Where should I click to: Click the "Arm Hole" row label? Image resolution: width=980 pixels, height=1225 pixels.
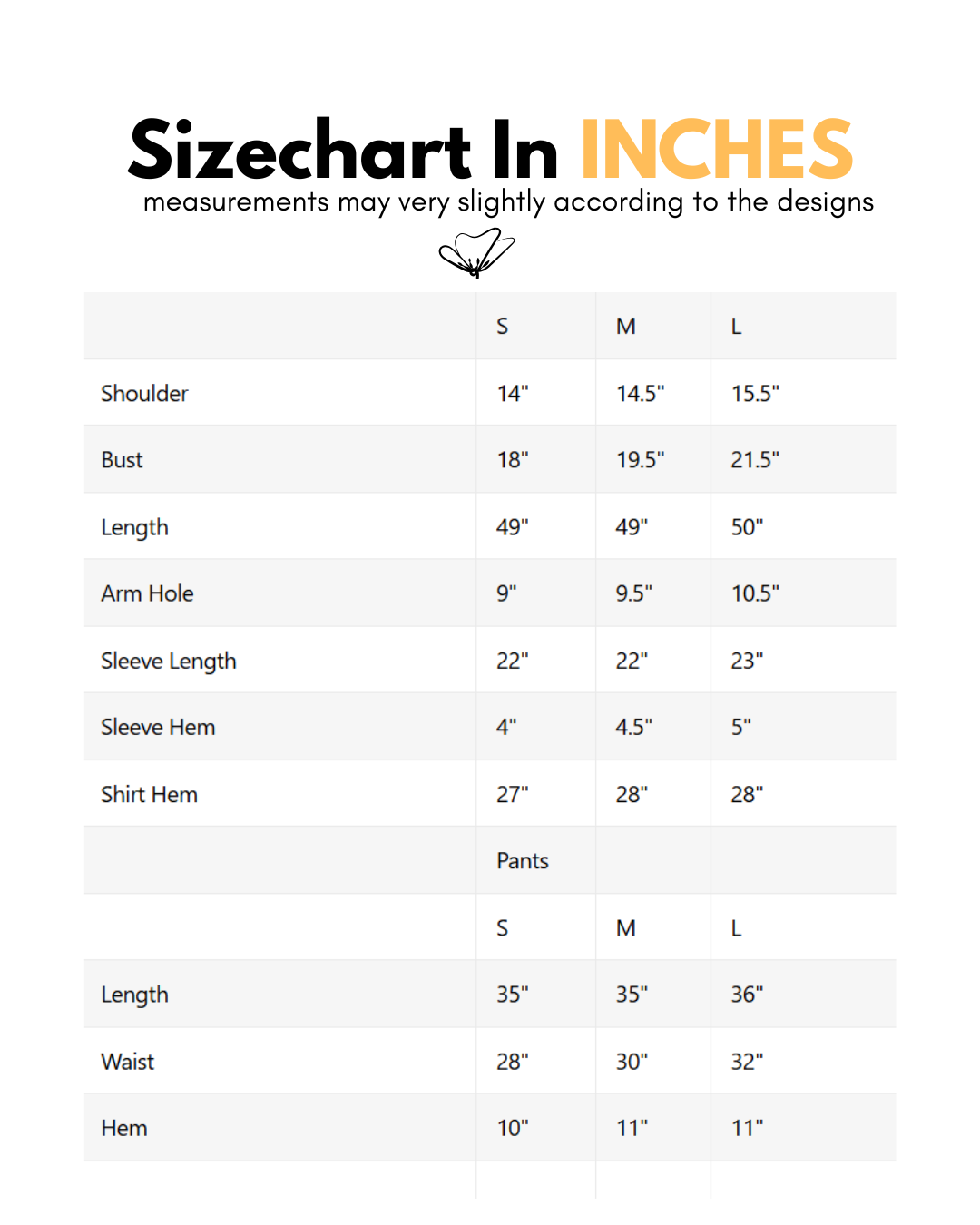pos(147,593)
